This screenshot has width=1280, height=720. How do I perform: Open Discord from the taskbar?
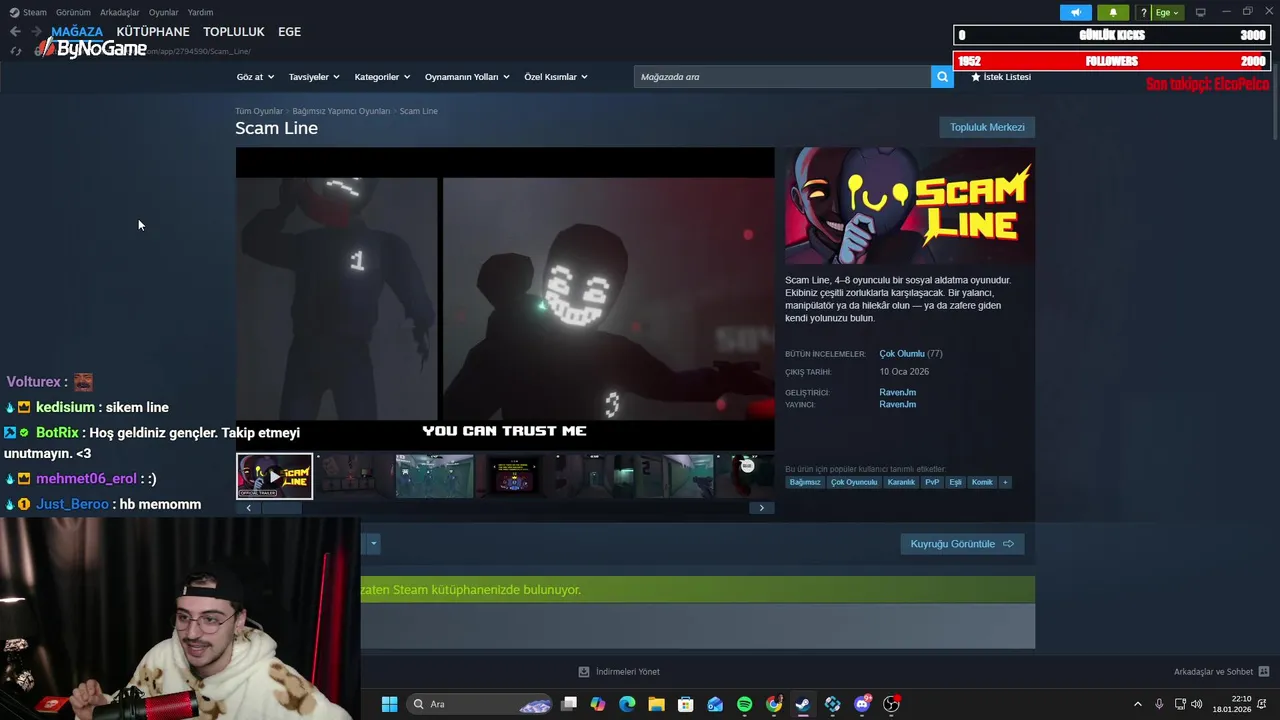(x=862, y=704)
